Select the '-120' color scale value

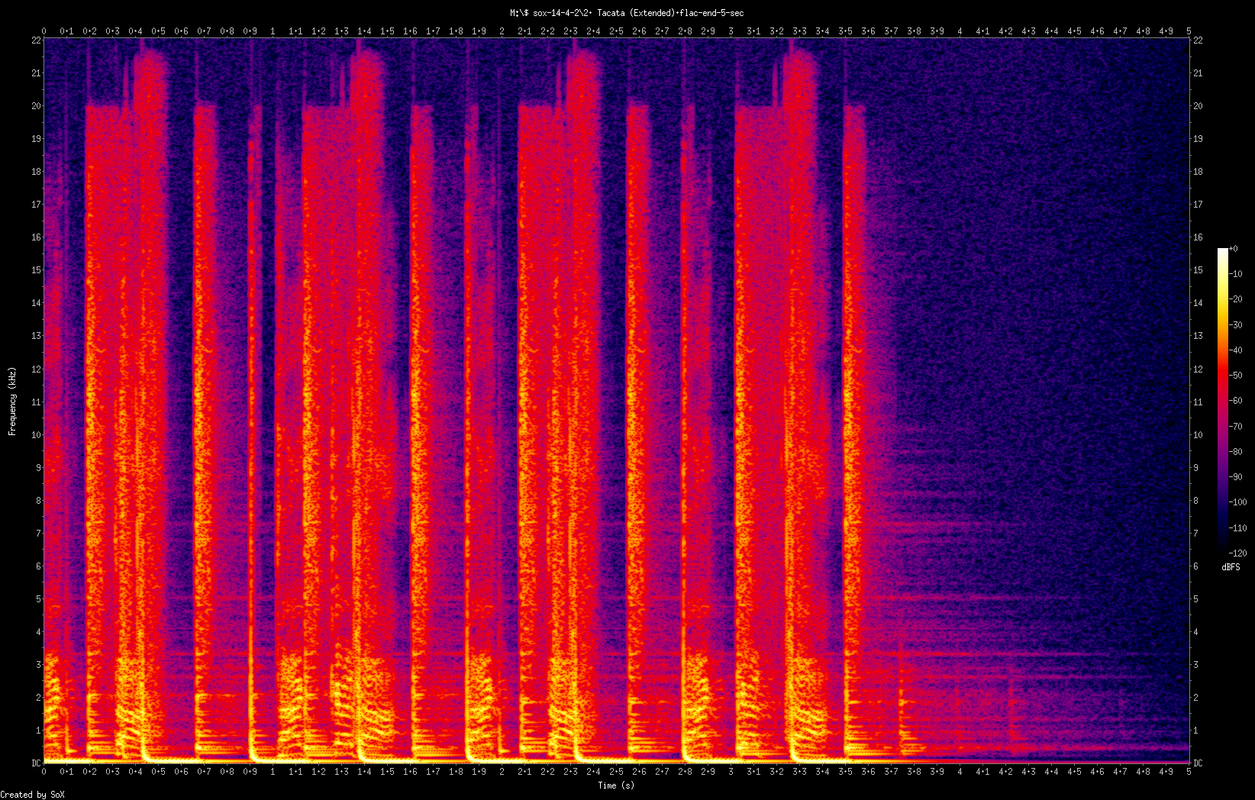pyautogui.click(x=1239, y=553)
